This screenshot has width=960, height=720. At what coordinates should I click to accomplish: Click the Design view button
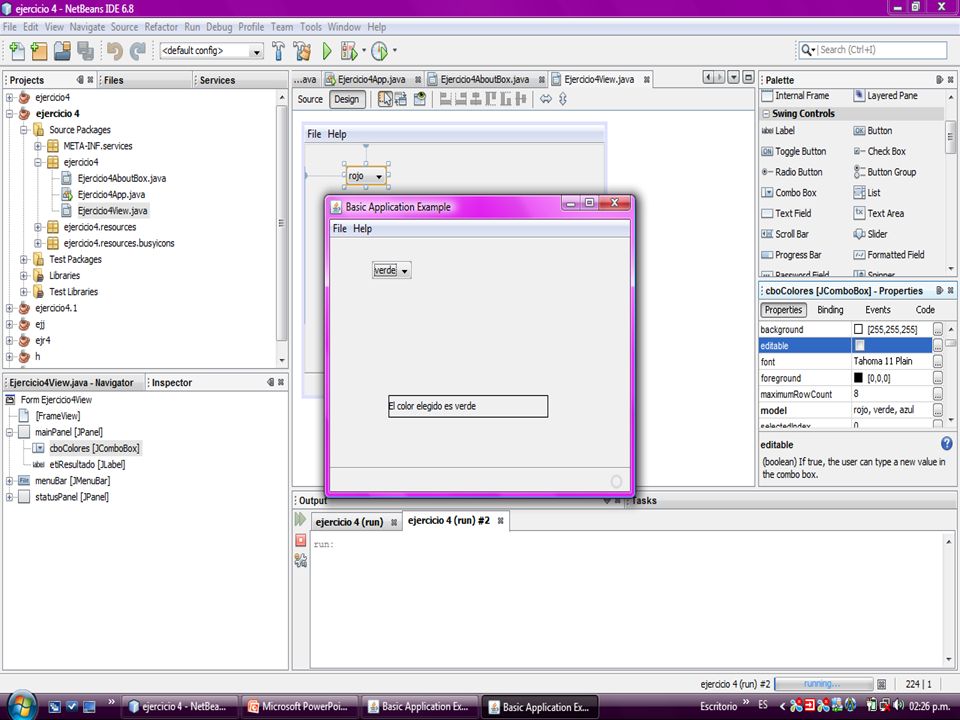pos(347,99)
